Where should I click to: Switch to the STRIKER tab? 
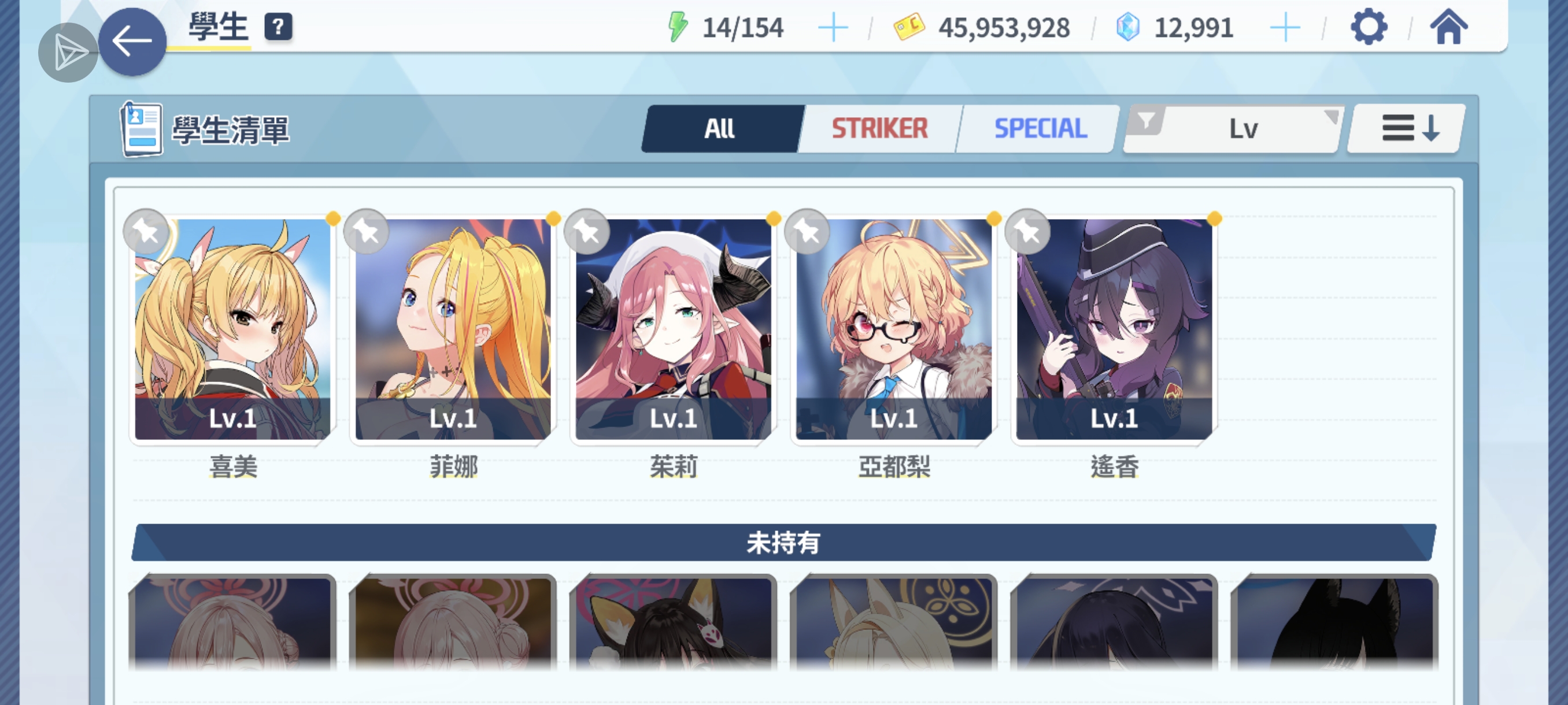879,129
